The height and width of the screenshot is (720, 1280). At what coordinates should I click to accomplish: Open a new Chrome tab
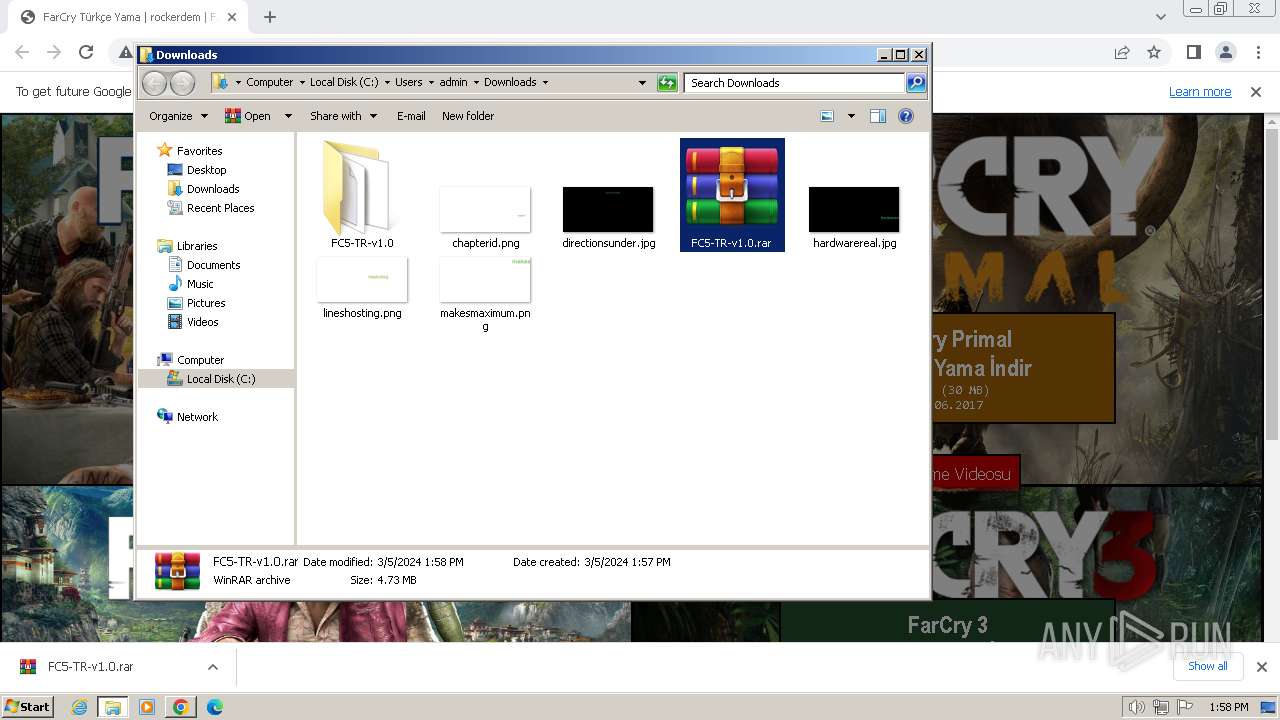click(270, 17)
